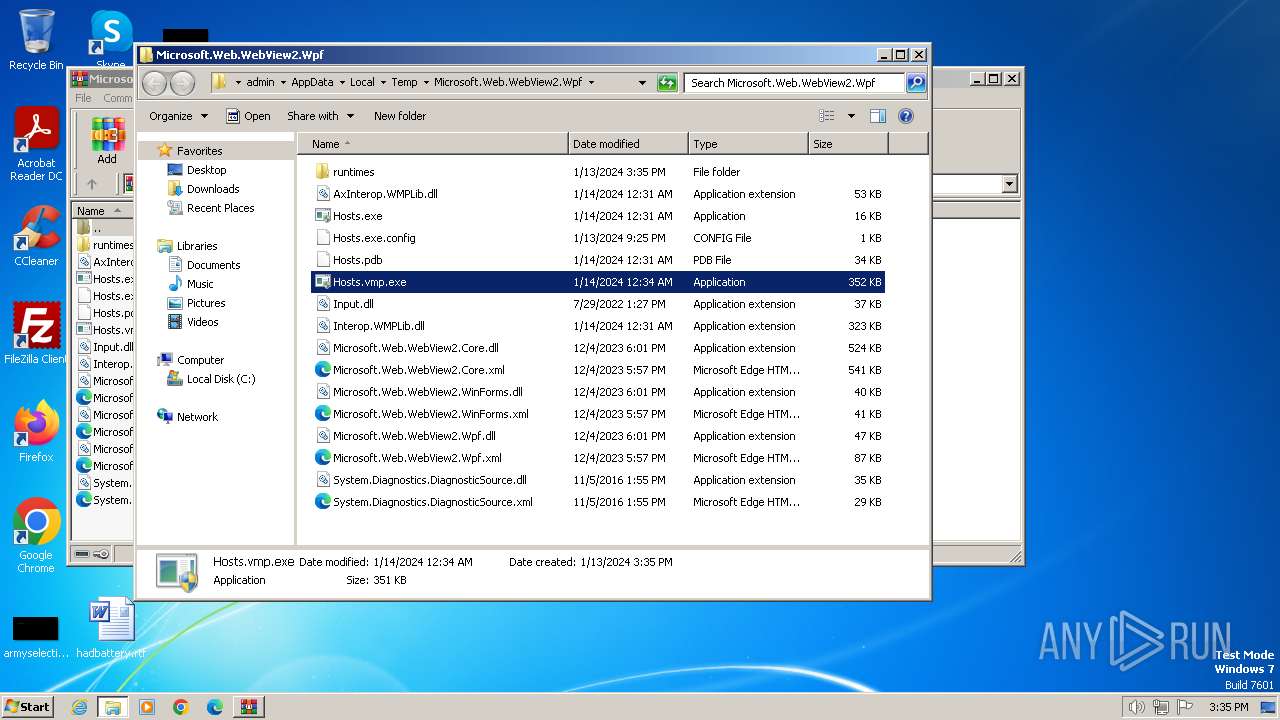Click the Add button in WinRAR window
The height and width of the screenshot is (720, 1280).
(x=107, y=141)
